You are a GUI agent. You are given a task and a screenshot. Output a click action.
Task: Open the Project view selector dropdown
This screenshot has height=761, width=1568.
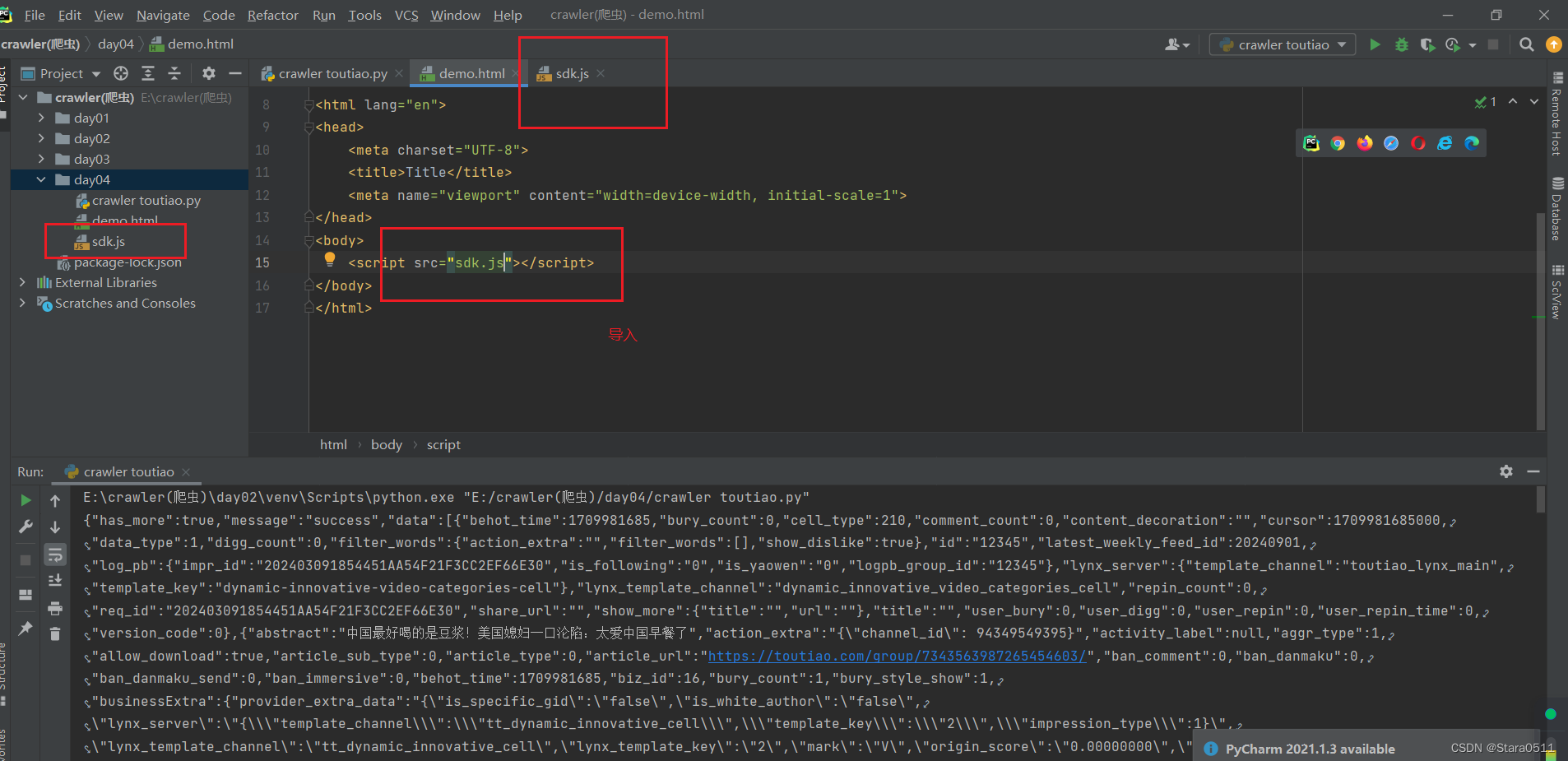61,73
